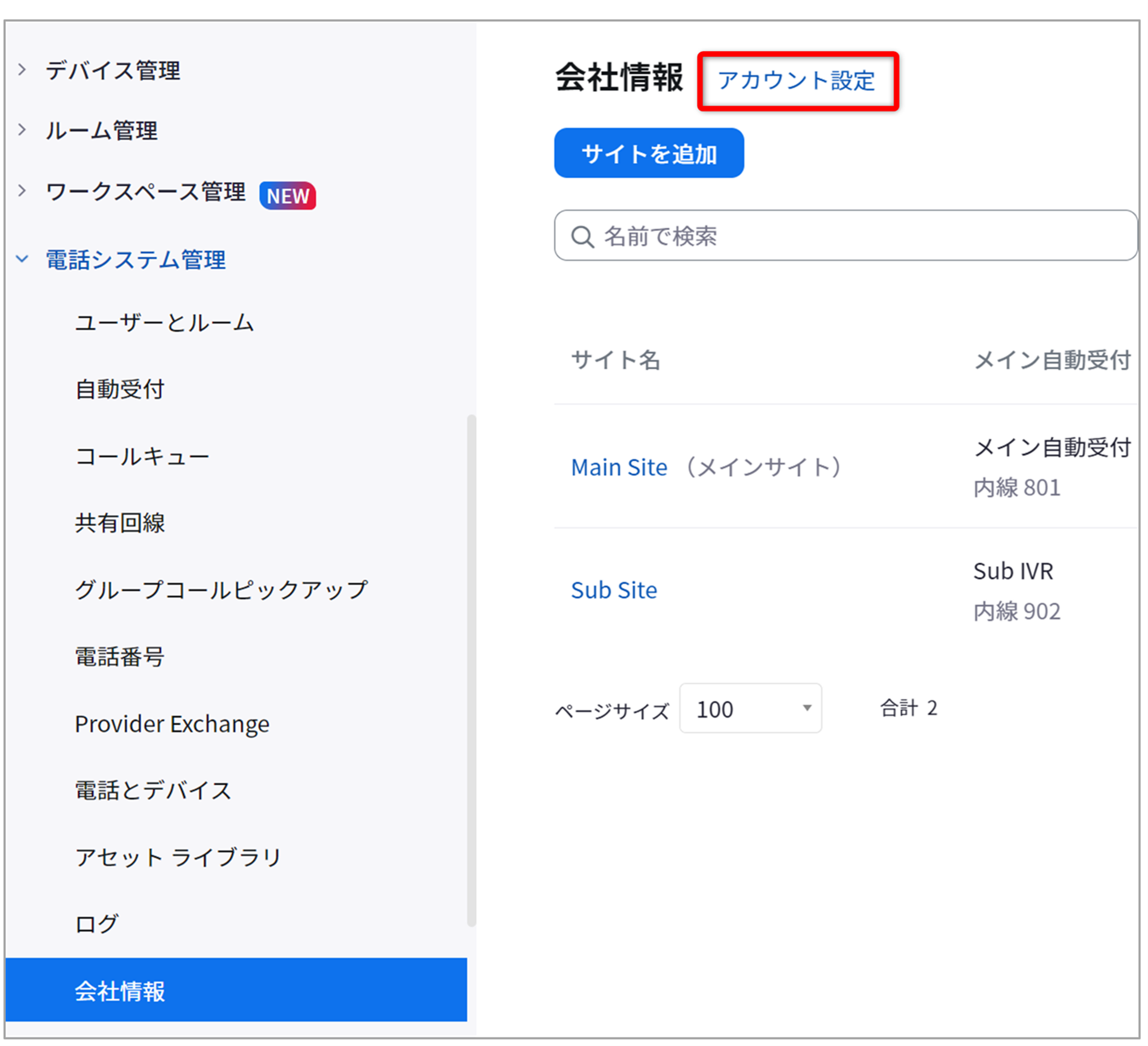Click the 会社情報 page heading
This screenshot has height=1046, width=1148.
point(619,77)
